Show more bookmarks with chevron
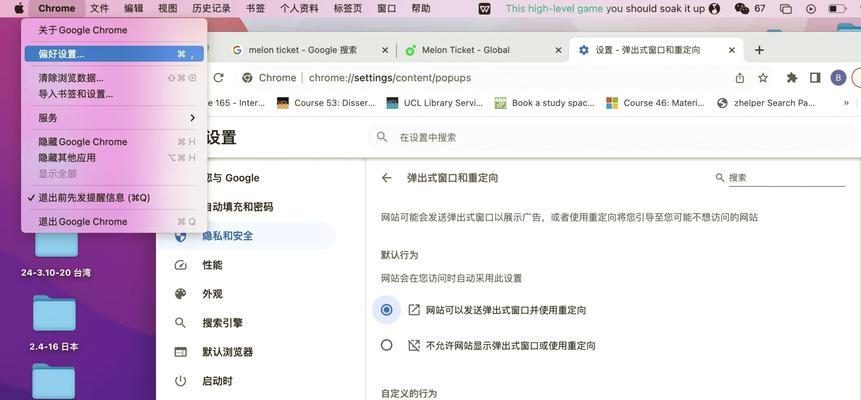Screen dimensions: 861x400 (x=846, y=103)
